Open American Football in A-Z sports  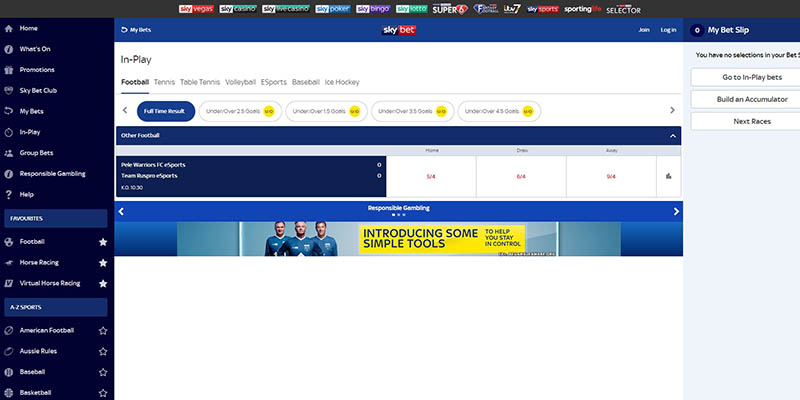(x=47, y=331)
